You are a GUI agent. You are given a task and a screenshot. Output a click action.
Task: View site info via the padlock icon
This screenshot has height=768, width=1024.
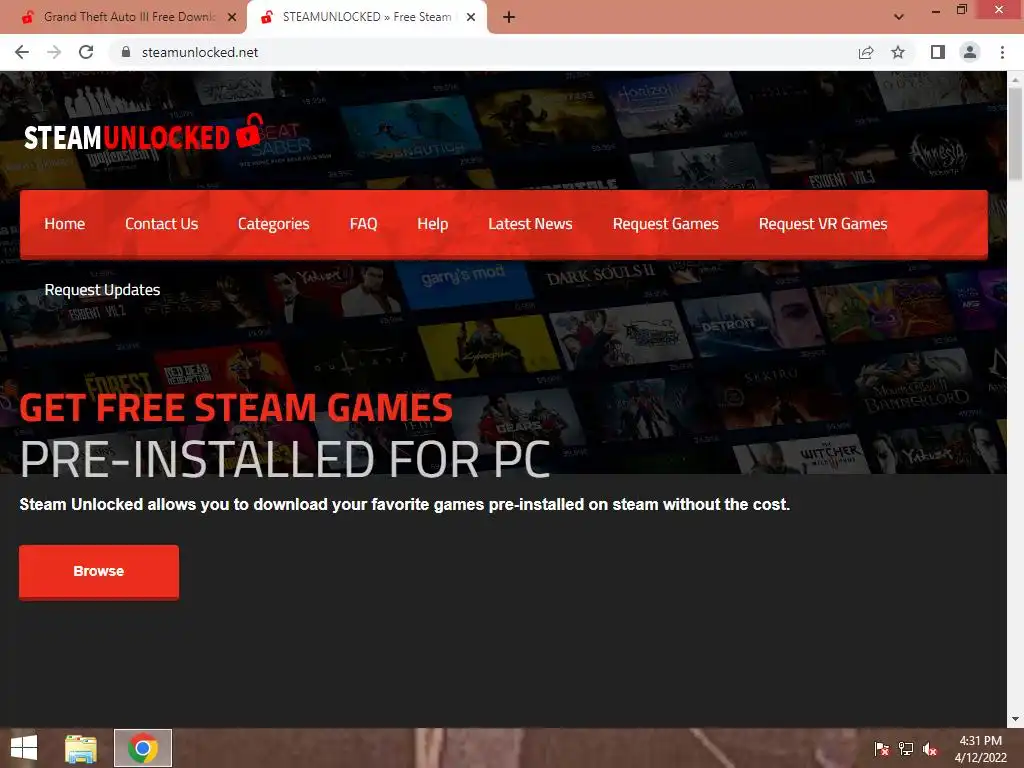click(x=126, y=52)
